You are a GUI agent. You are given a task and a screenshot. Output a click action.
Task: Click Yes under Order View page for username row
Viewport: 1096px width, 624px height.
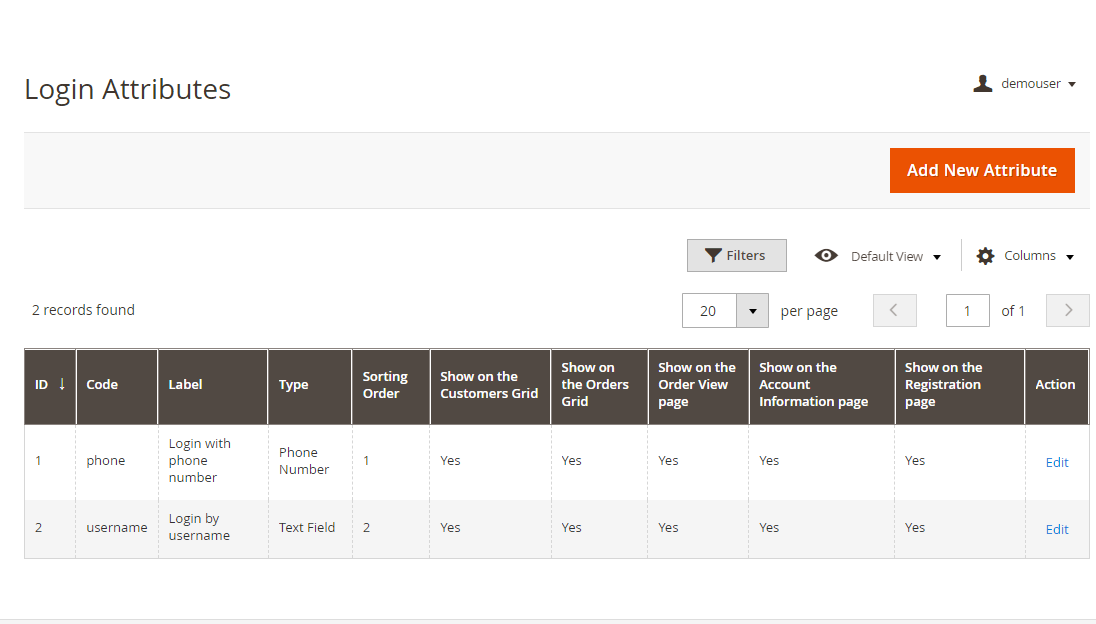coord(668,528)
